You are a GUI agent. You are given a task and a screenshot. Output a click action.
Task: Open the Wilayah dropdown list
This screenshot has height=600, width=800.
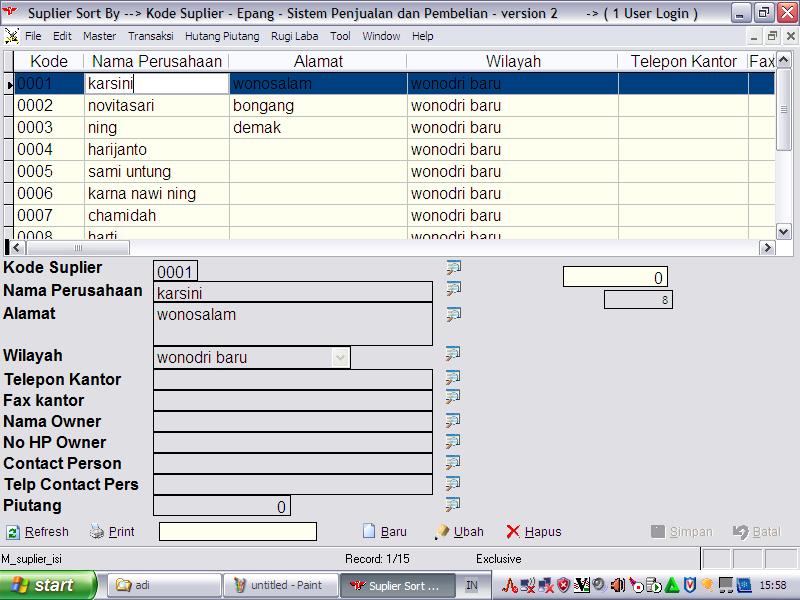[340, 357]
